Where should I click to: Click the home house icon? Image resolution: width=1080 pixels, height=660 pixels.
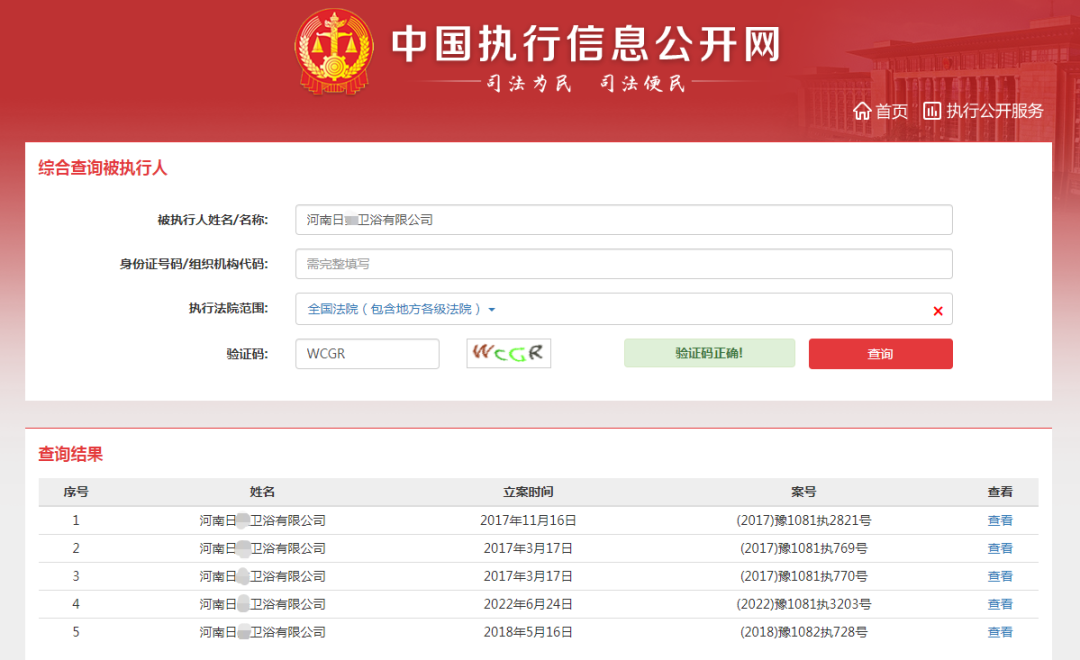click(862, 111)
